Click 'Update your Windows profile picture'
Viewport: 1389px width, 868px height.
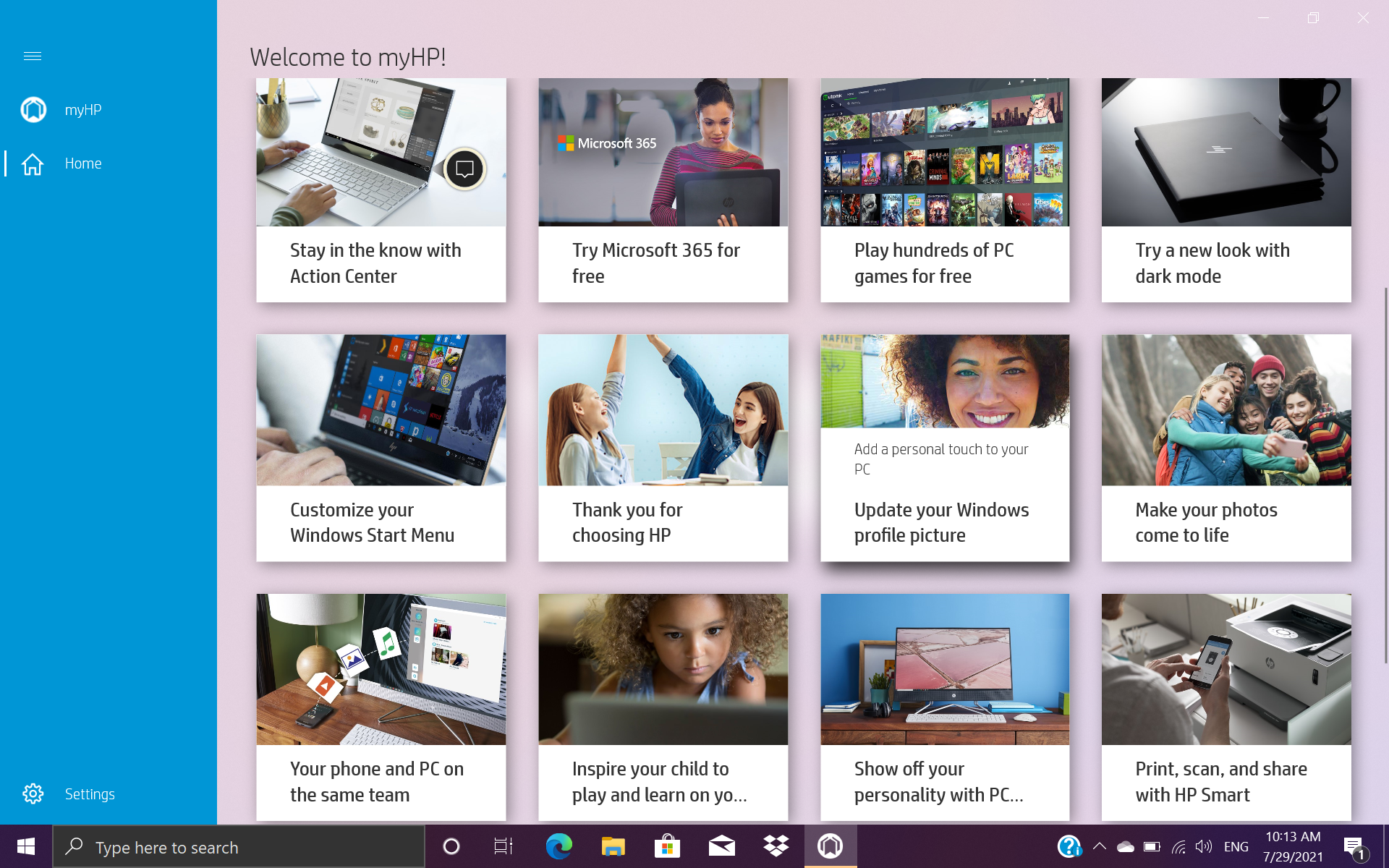point(941,522)
